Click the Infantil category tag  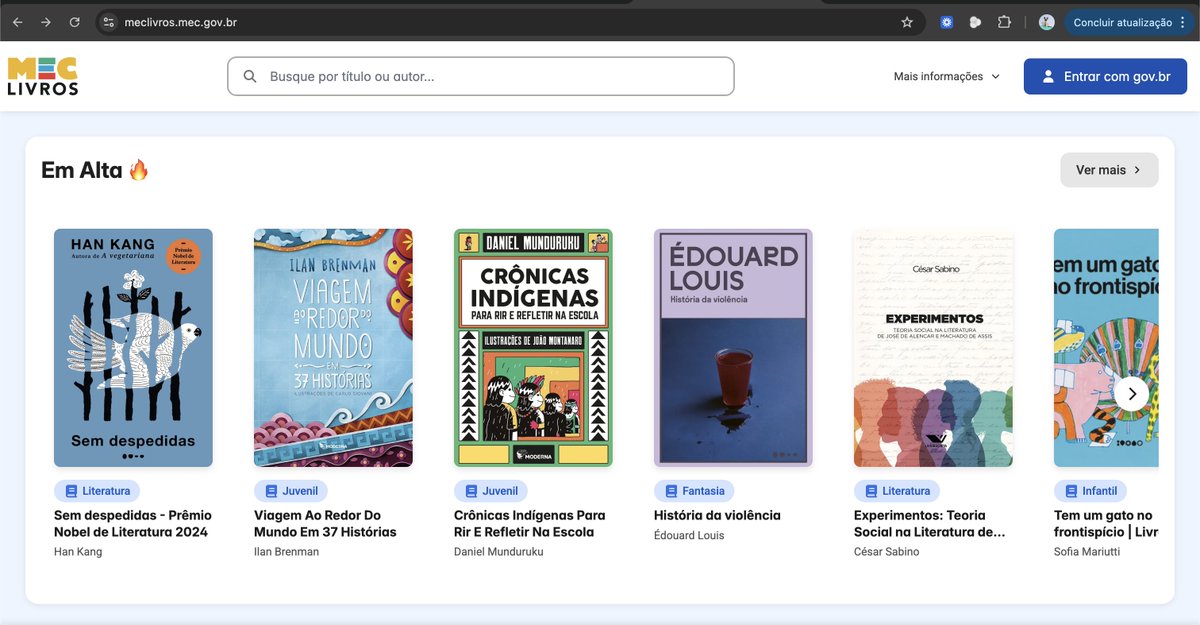tap(1091, 491)
